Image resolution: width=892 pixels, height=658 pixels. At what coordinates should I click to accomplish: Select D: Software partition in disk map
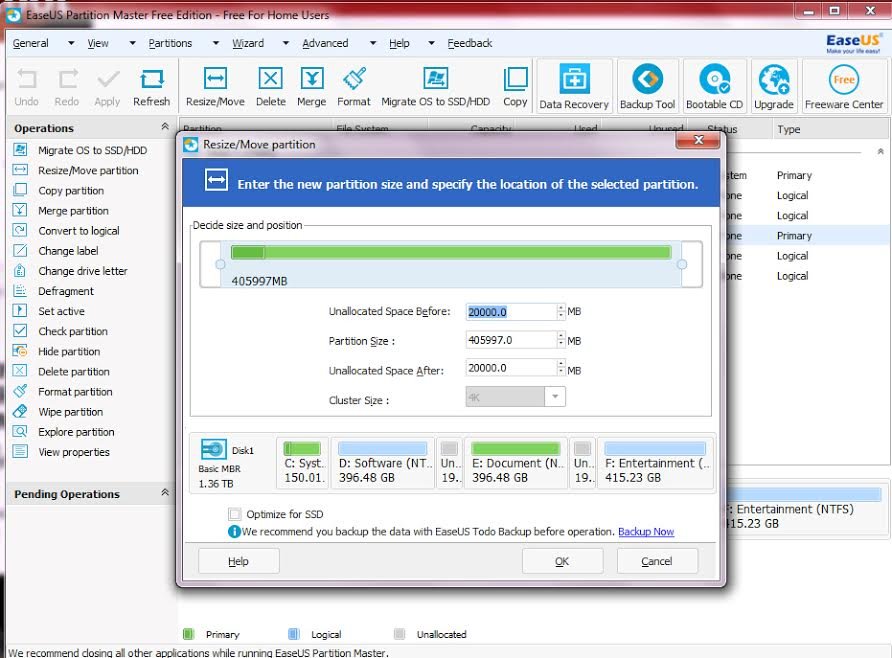[383, 463]
